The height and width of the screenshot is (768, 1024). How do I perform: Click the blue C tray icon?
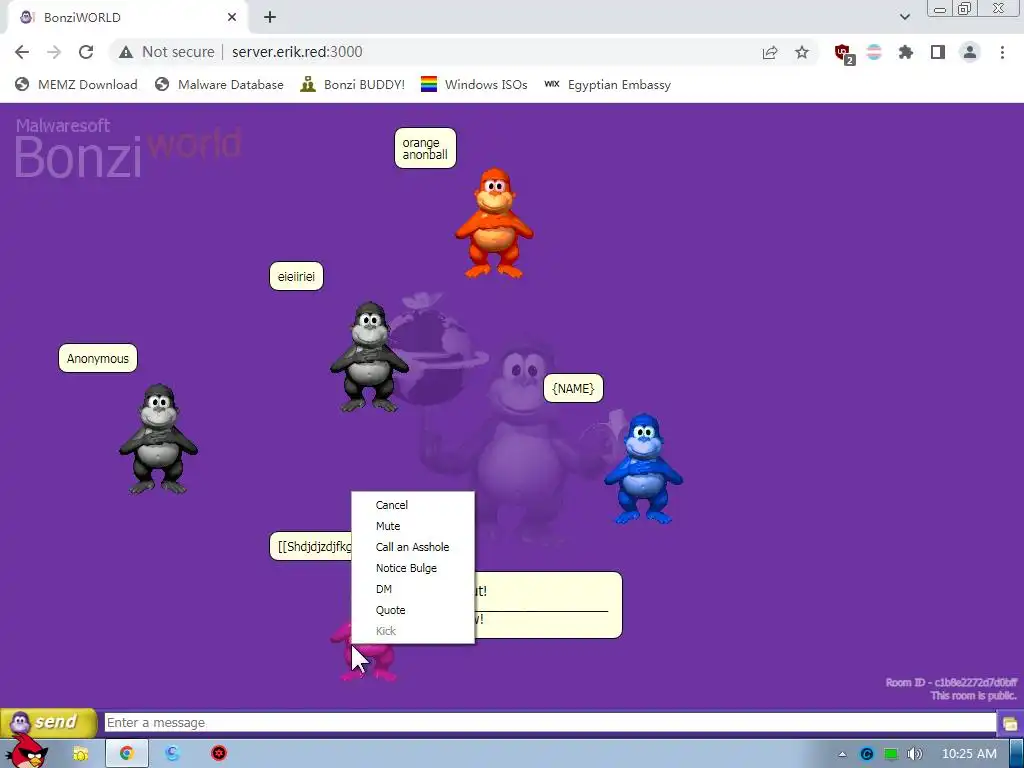pyautogui.click(x=867, y=754)
